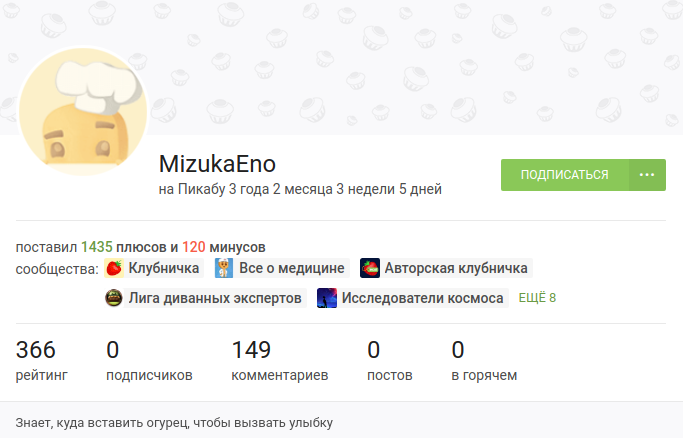This screenshot has width=683, height=438.
Task: Expand communities with ЕЩЁ 8
Action: (537, 298)
